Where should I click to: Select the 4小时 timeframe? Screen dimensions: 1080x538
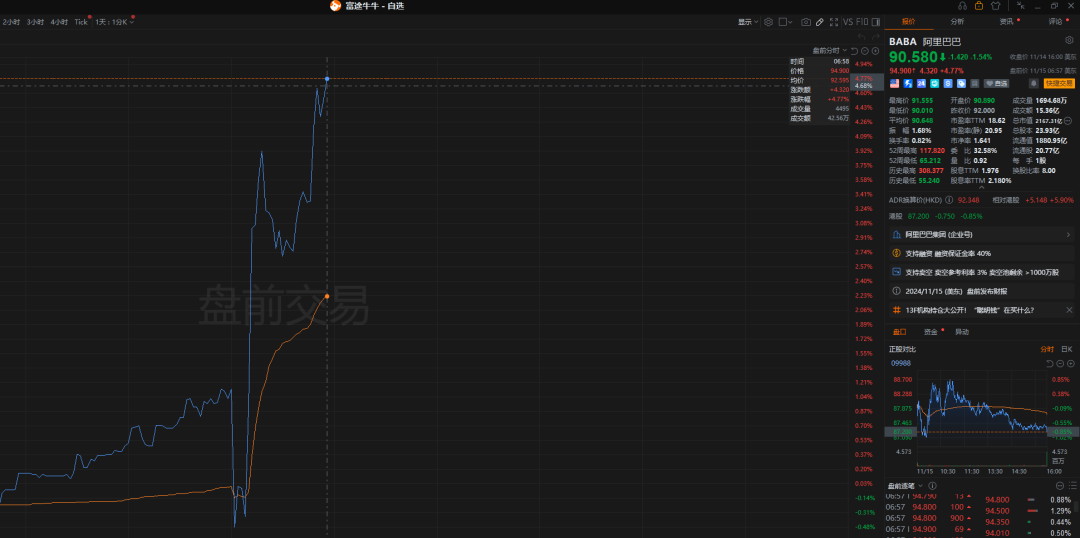point(59,22)
